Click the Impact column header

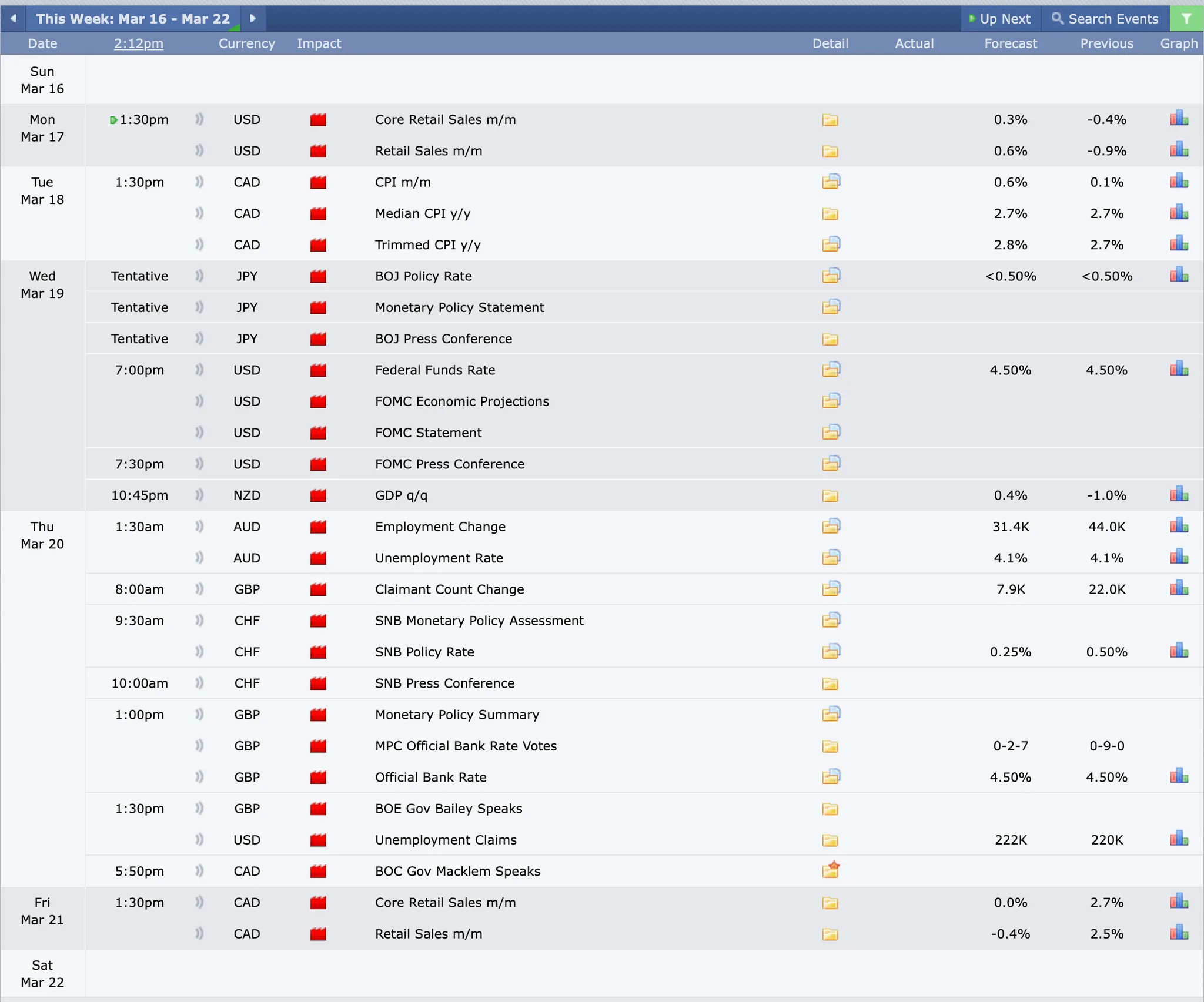point(319,43)
